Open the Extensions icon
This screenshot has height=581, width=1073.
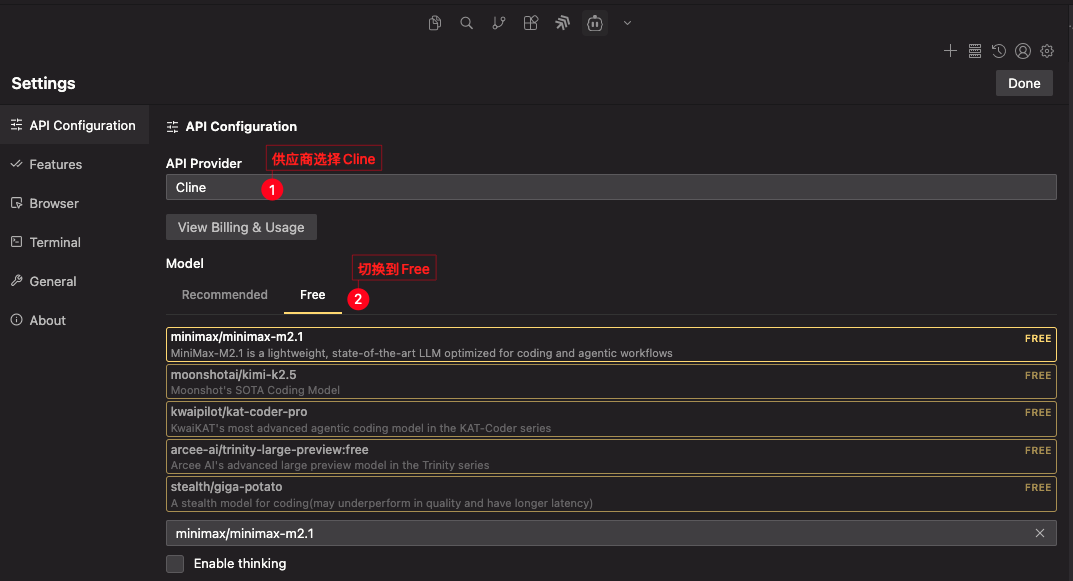point(531,23)
